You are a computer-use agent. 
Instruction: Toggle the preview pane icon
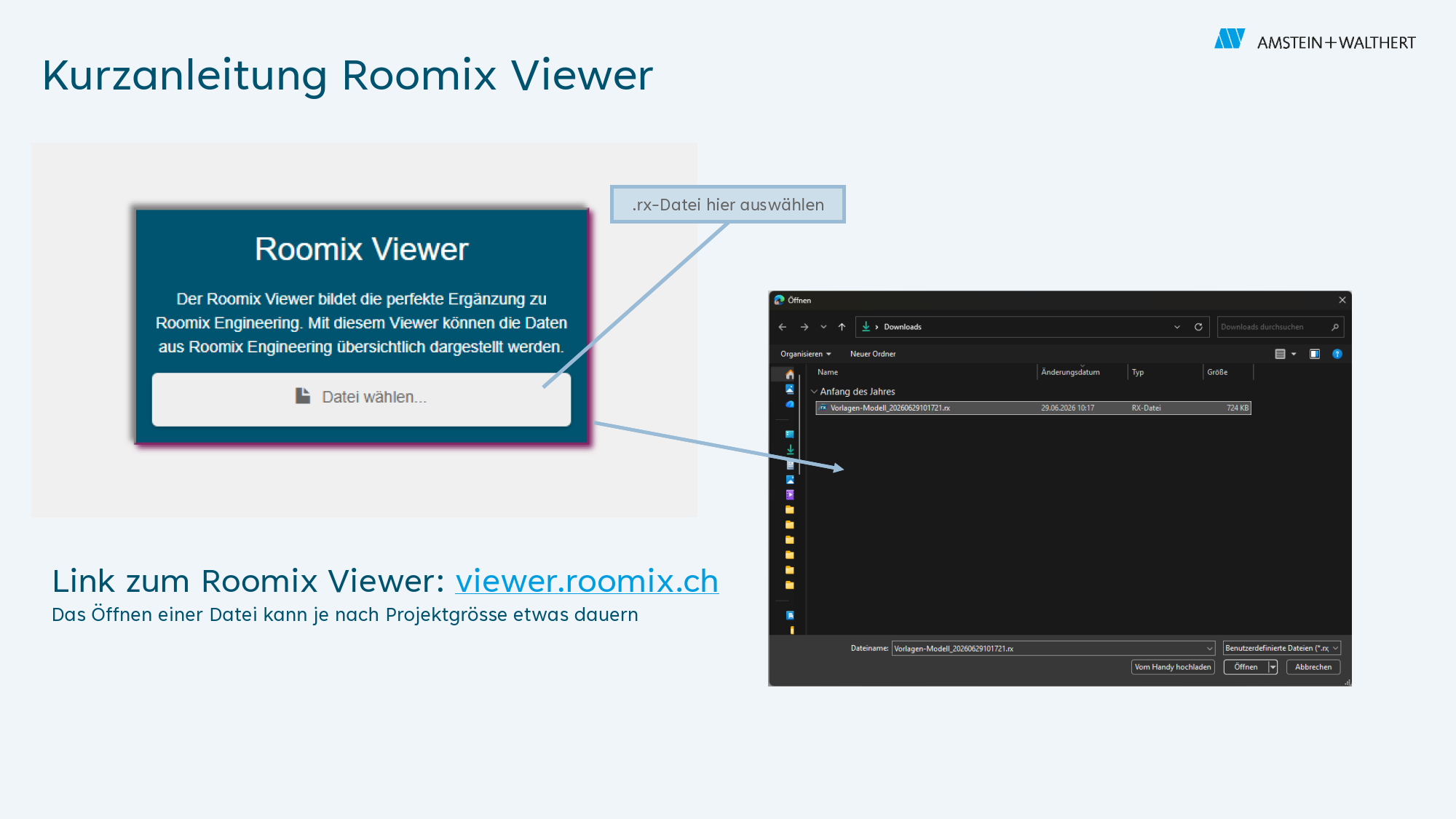[1315, 354]
